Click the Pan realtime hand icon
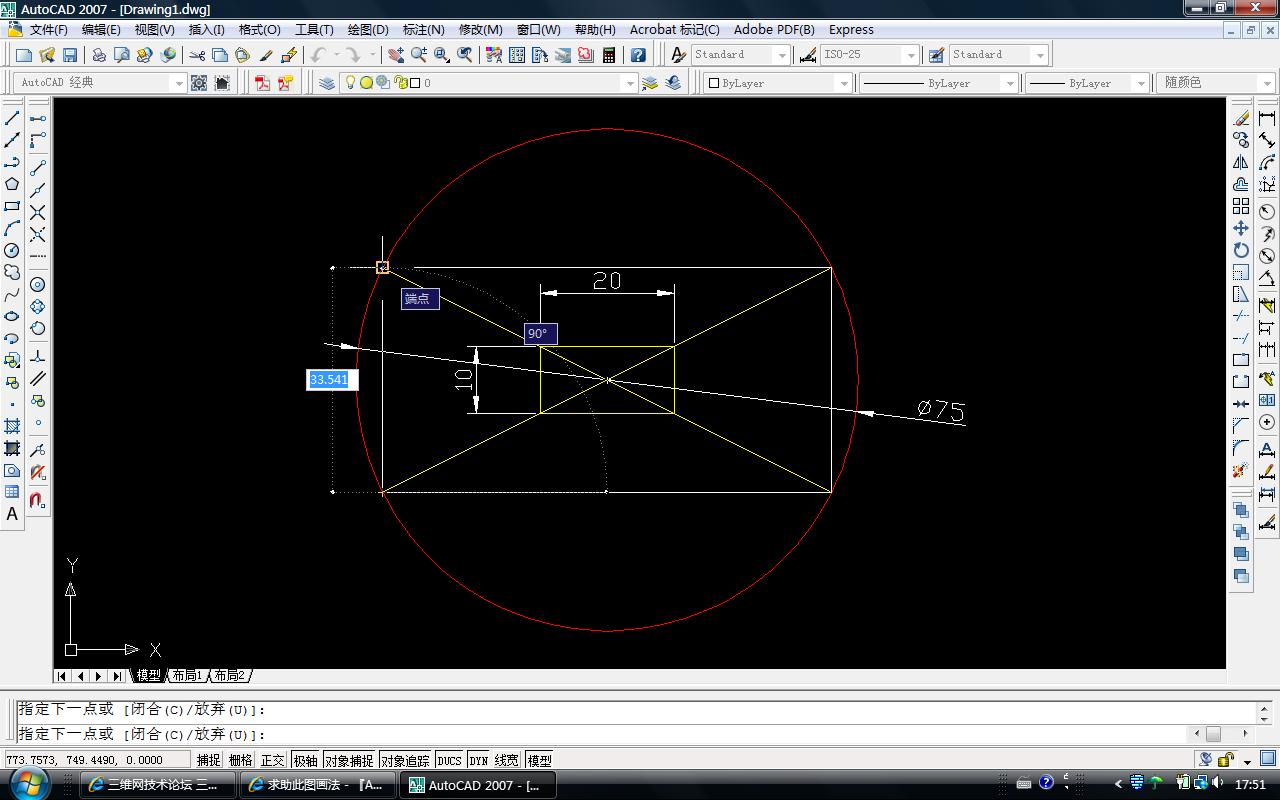The image size is (1280, 800). pos(396,55)
